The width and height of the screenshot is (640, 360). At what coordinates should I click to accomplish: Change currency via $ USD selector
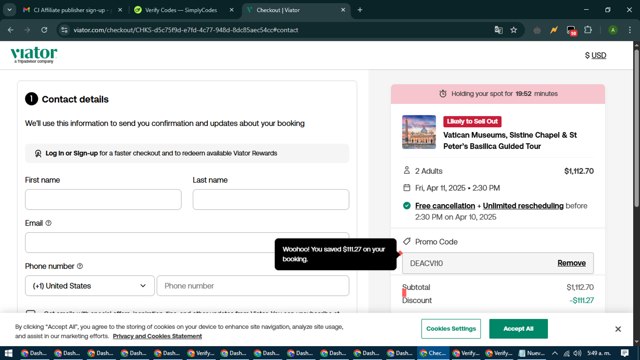coord(596,55)
